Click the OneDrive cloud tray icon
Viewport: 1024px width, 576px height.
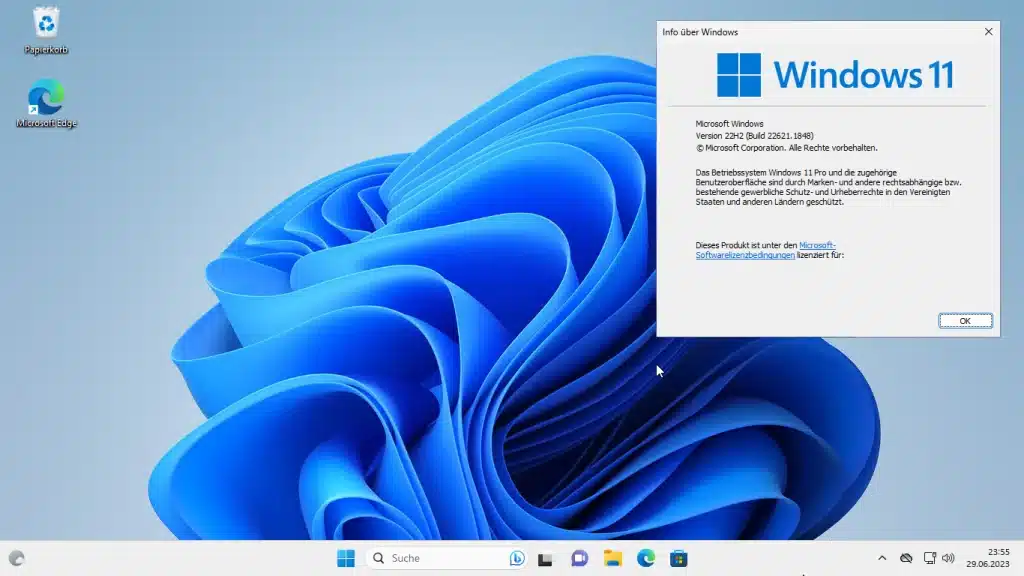pyautogui.click(x=906, y=558)
